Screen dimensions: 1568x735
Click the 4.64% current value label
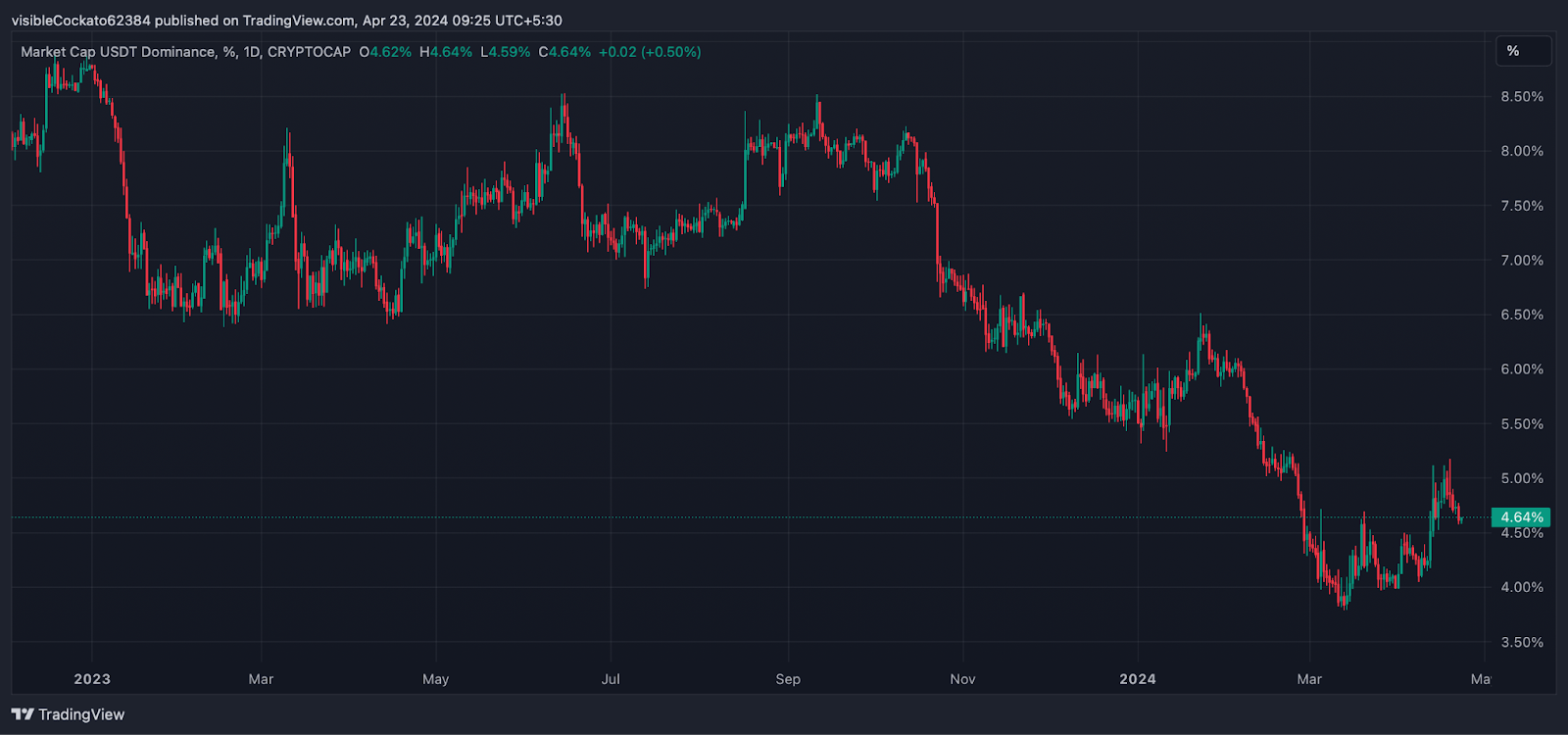click(x=1521, y=517)
